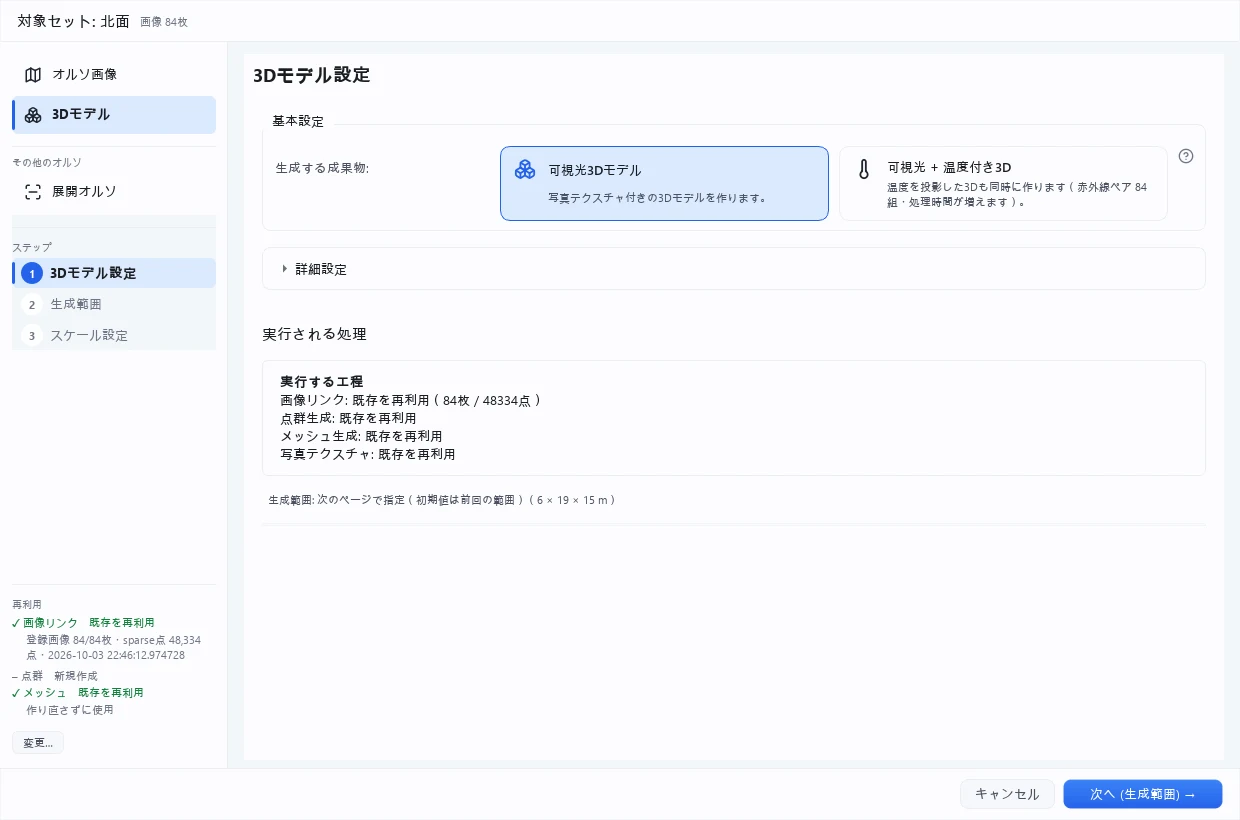Click the cubes icon in 可視光3Dモデル card
This screenshot has height=820, width=1240.
click(525, 170)
